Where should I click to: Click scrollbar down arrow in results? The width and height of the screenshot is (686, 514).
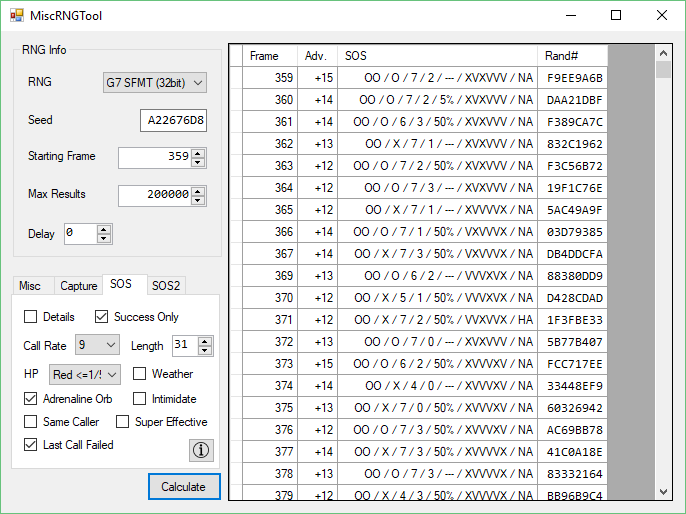coord(663,492)
